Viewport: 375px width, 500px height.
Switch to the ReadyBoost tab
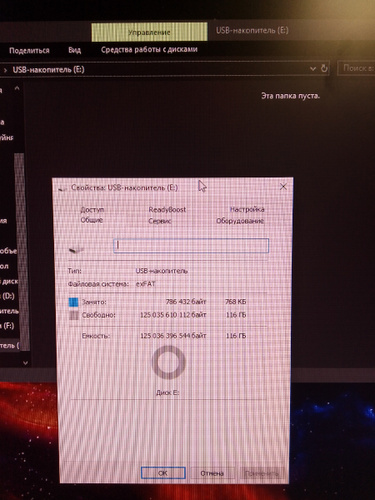coord(167,210)
